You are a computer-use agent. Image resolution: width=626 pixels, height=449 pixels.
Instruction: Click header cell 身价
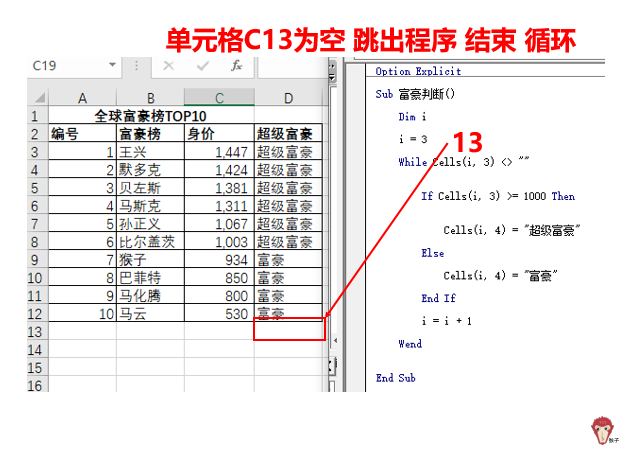219,134
